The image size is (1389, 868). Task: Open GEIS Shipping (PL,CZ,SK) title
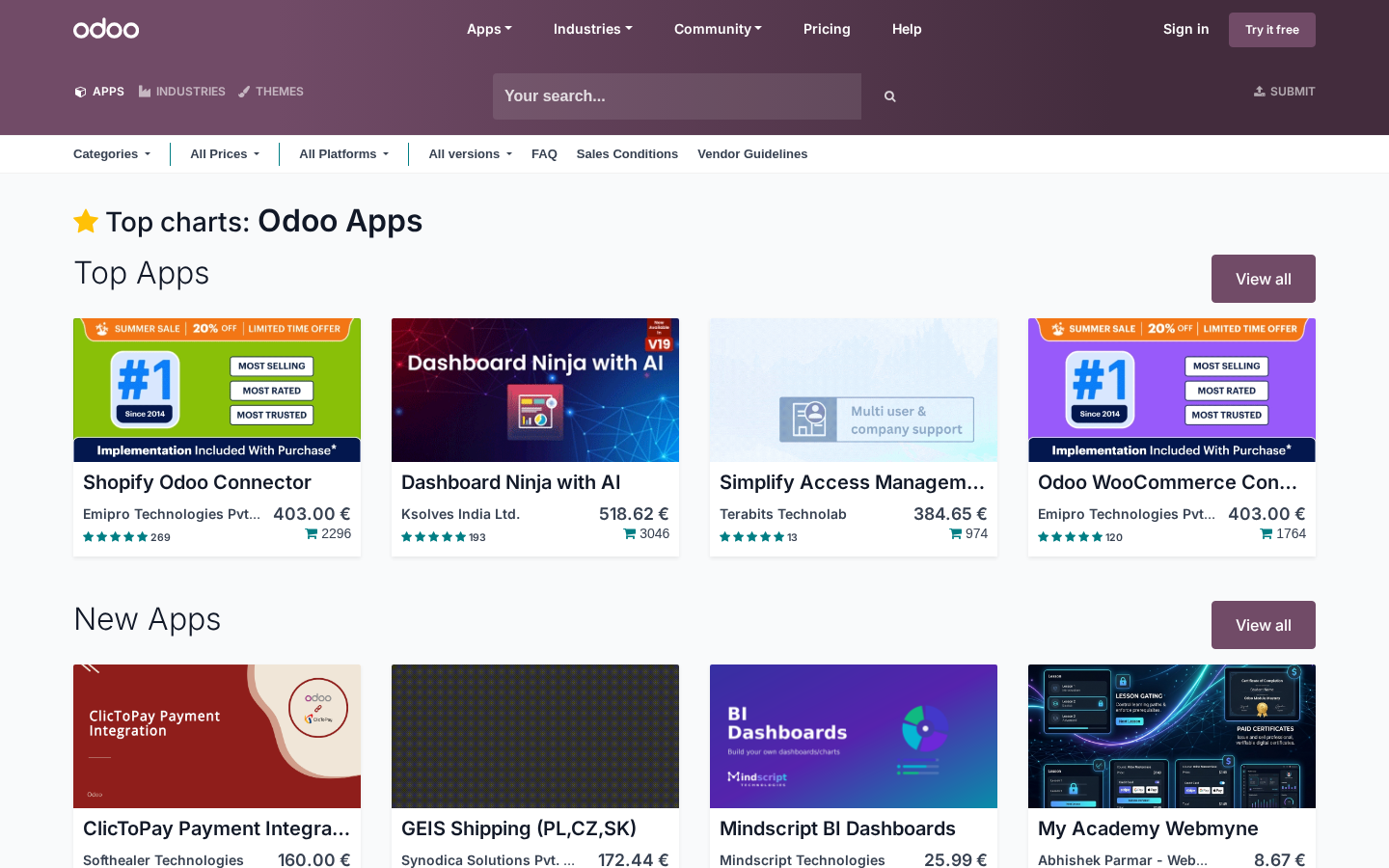click(519, 828)
